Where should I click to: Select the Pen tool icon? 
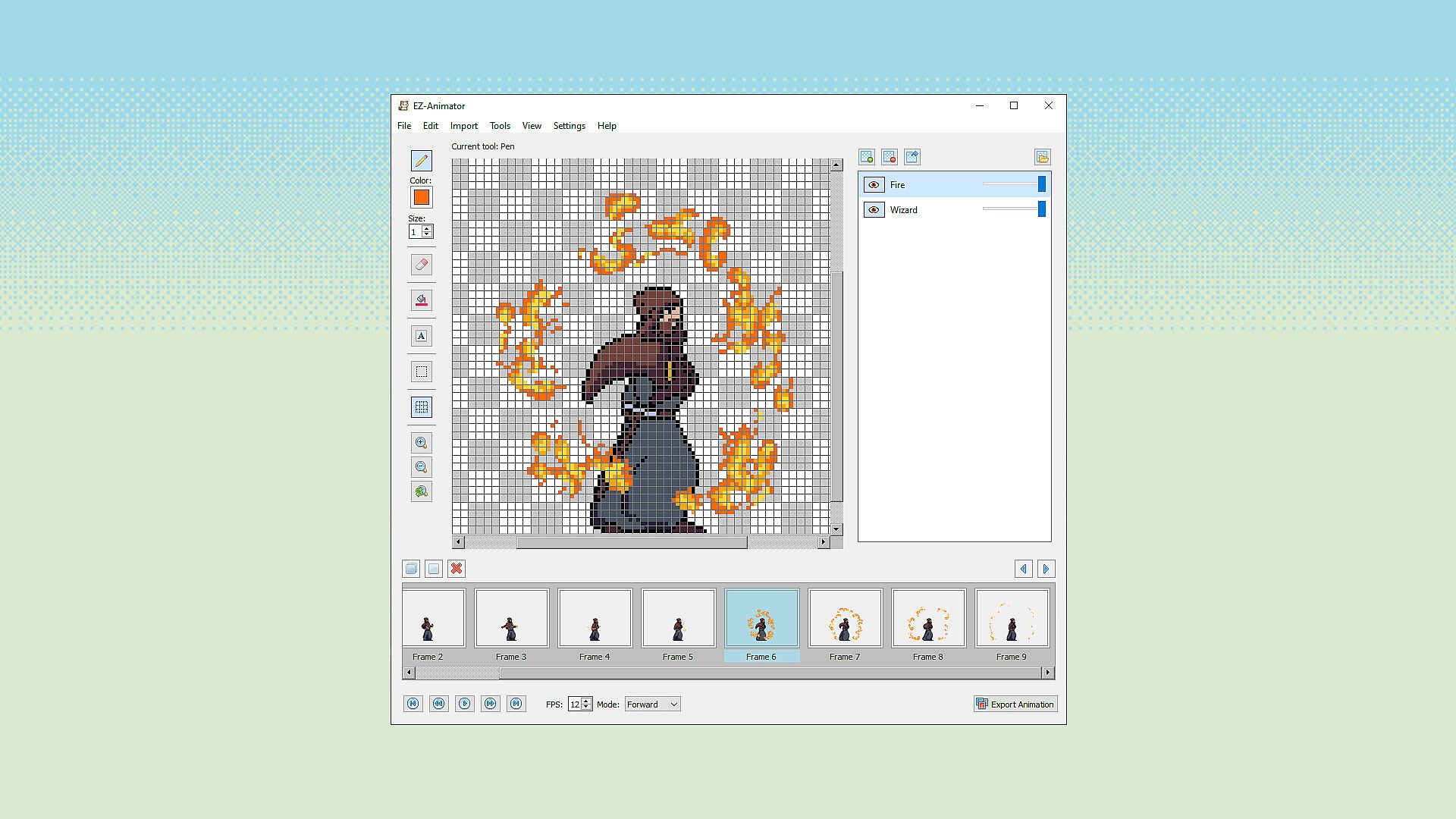pos(422,161)
